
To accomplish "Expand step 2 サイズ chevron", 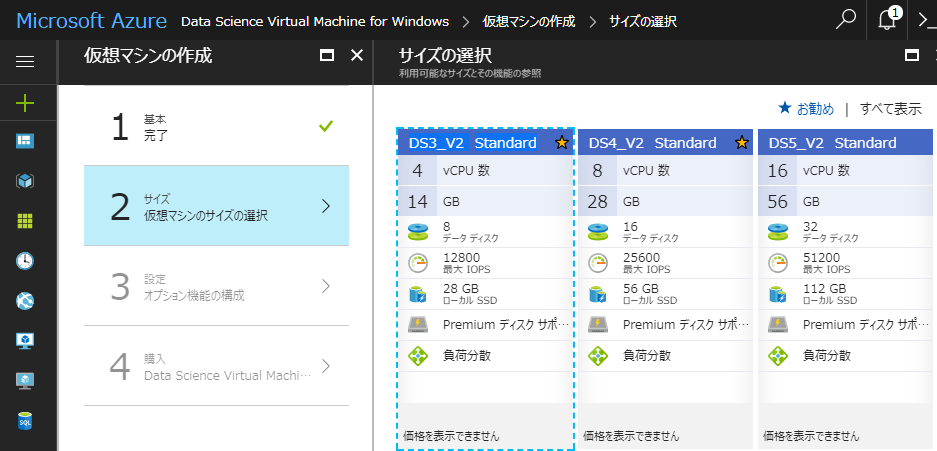I will click(x=325, y=206).
